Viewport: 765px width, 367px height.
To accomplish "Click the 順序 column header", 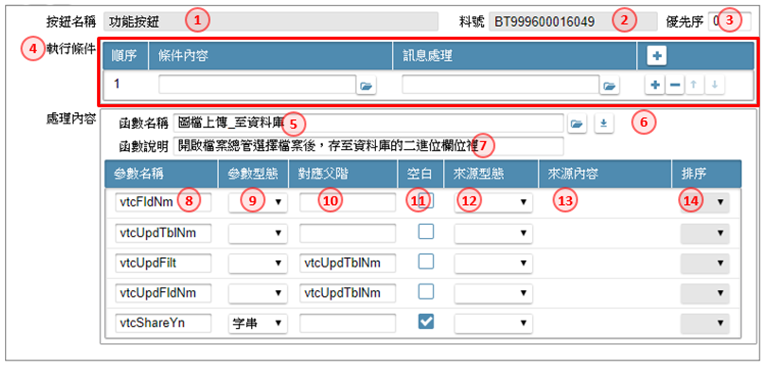I will click(125, 56).
